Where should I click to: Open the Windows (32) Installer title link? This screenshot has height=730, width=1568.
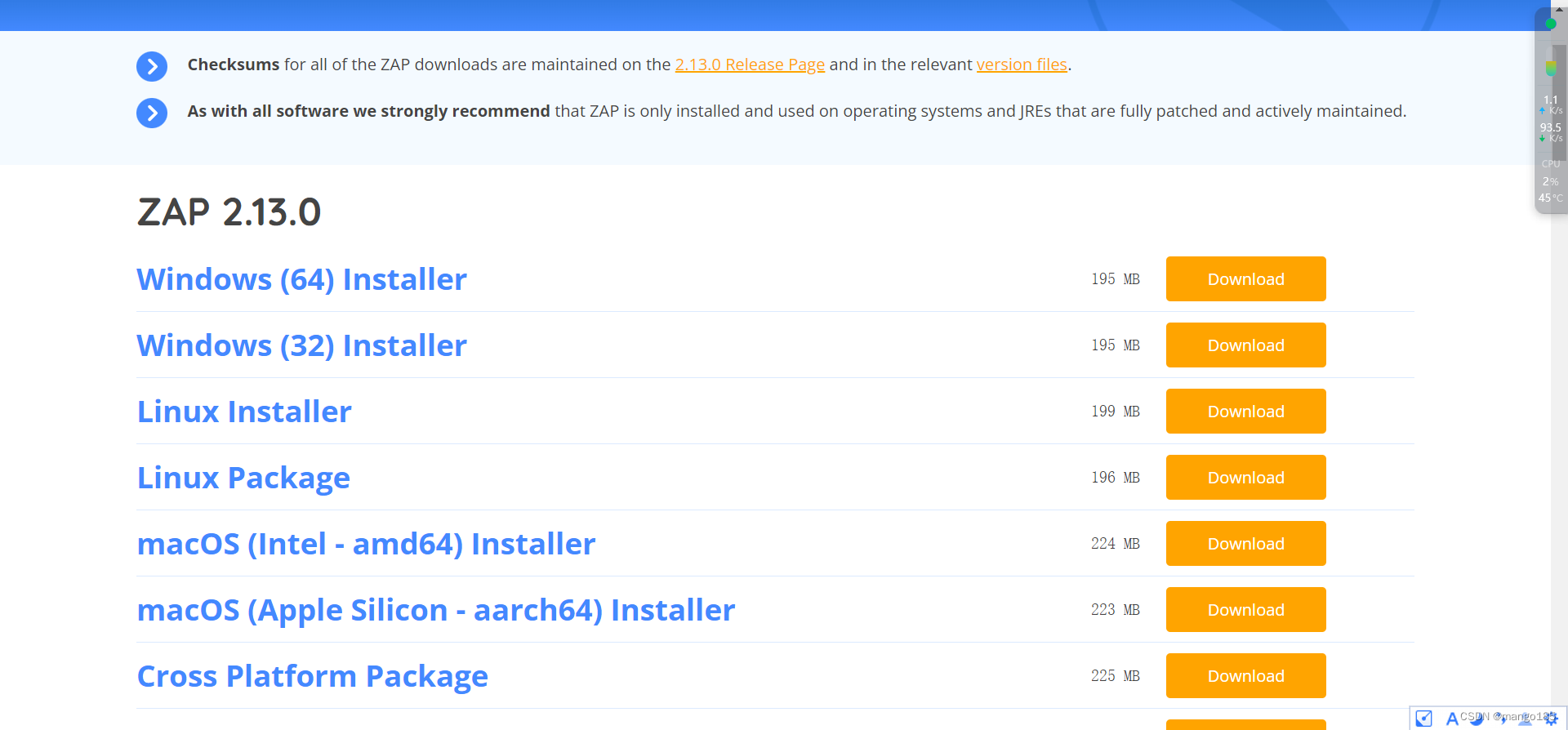point(301,345)
